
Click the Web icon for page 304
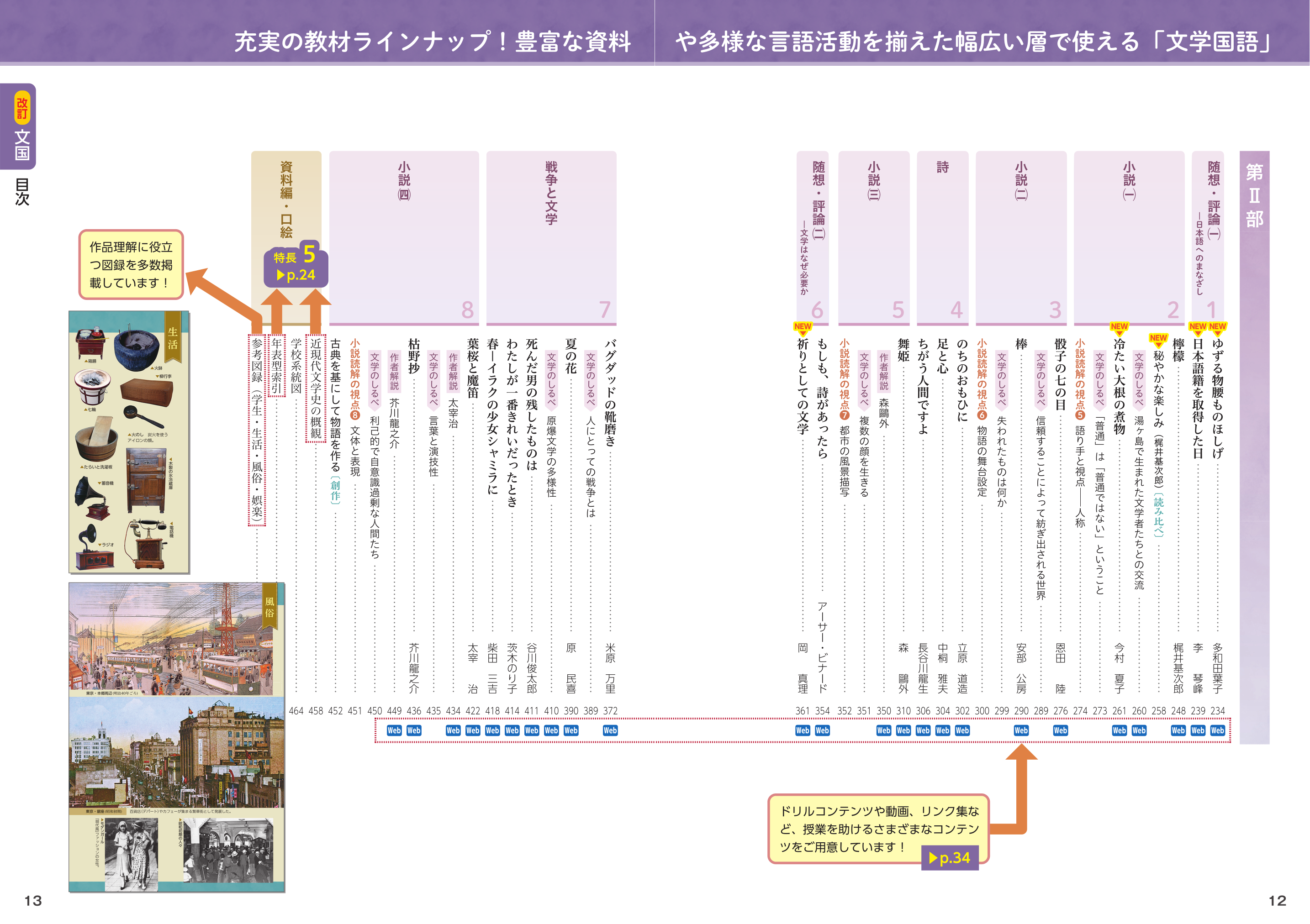[943, 730]
